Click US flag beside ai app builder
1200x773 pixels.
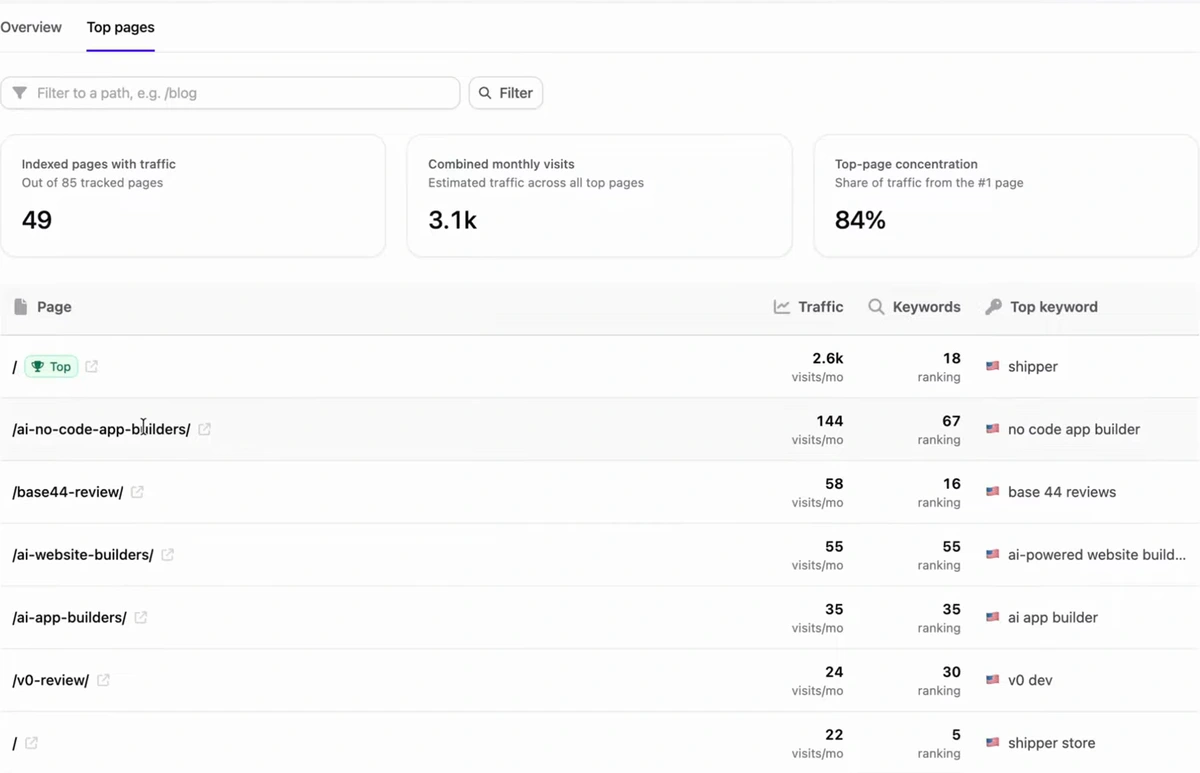(x=993, y=618)
